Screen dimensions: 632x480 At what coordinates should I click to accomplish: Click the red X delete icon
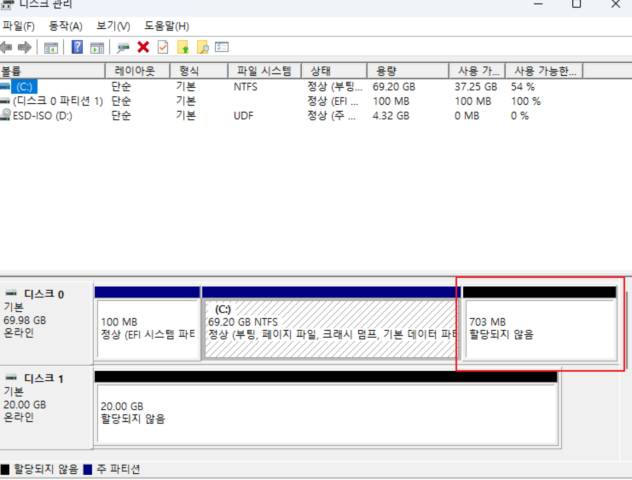(143, 47)
